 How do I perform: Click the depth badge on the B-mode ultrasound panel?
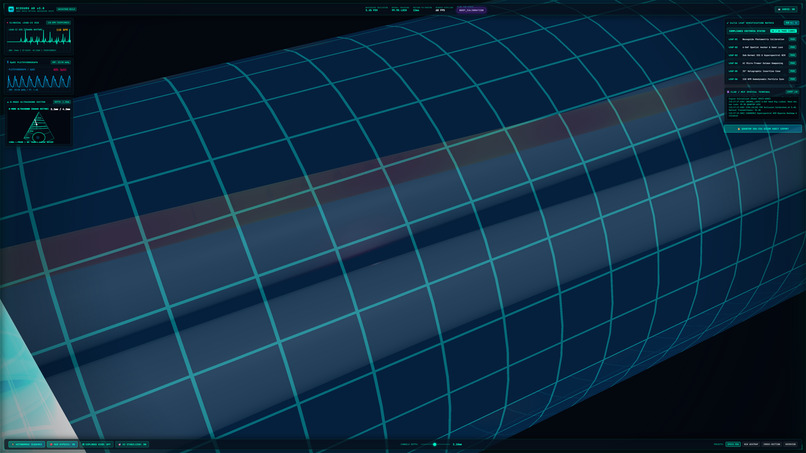pyautogui.click(x=62, y=102)
